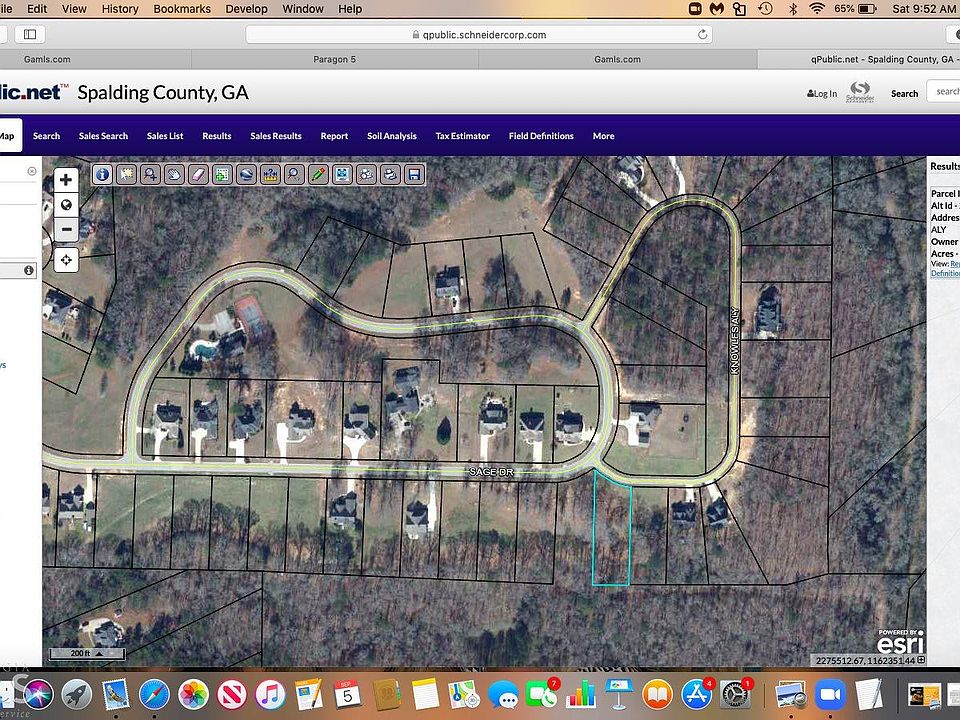Open the Wi-Fi status menu
Screen dimensions: 960x720
817,9
